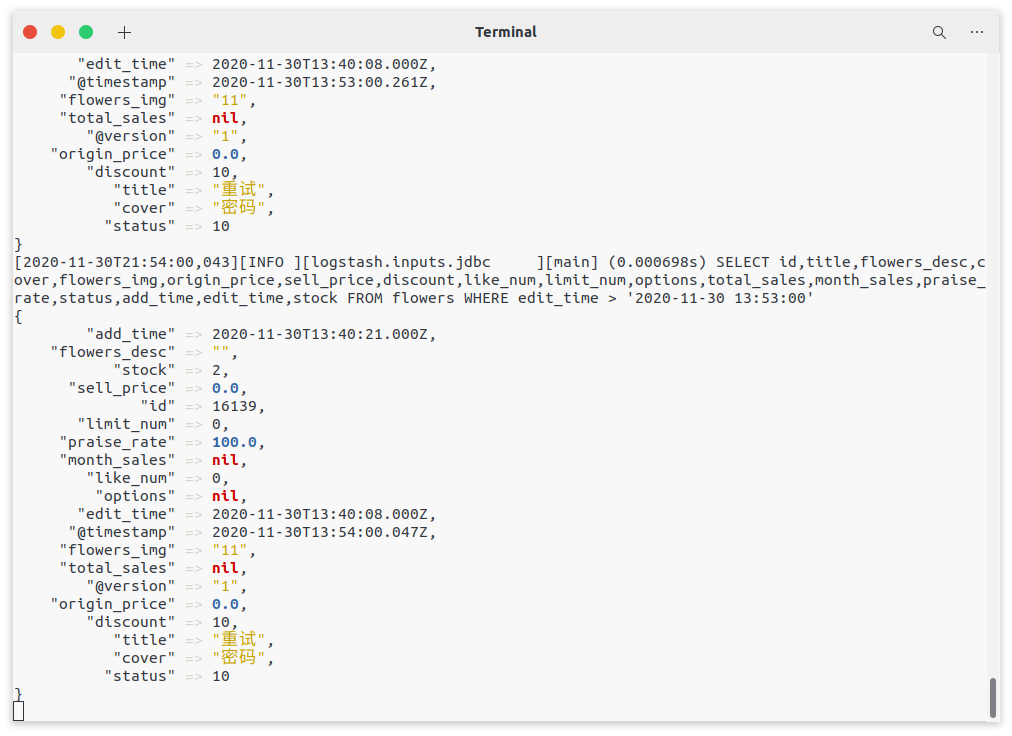The width and height of the screenshot is (1012, 736).
Task: Click the id value 16139
Action: [239, 406]
